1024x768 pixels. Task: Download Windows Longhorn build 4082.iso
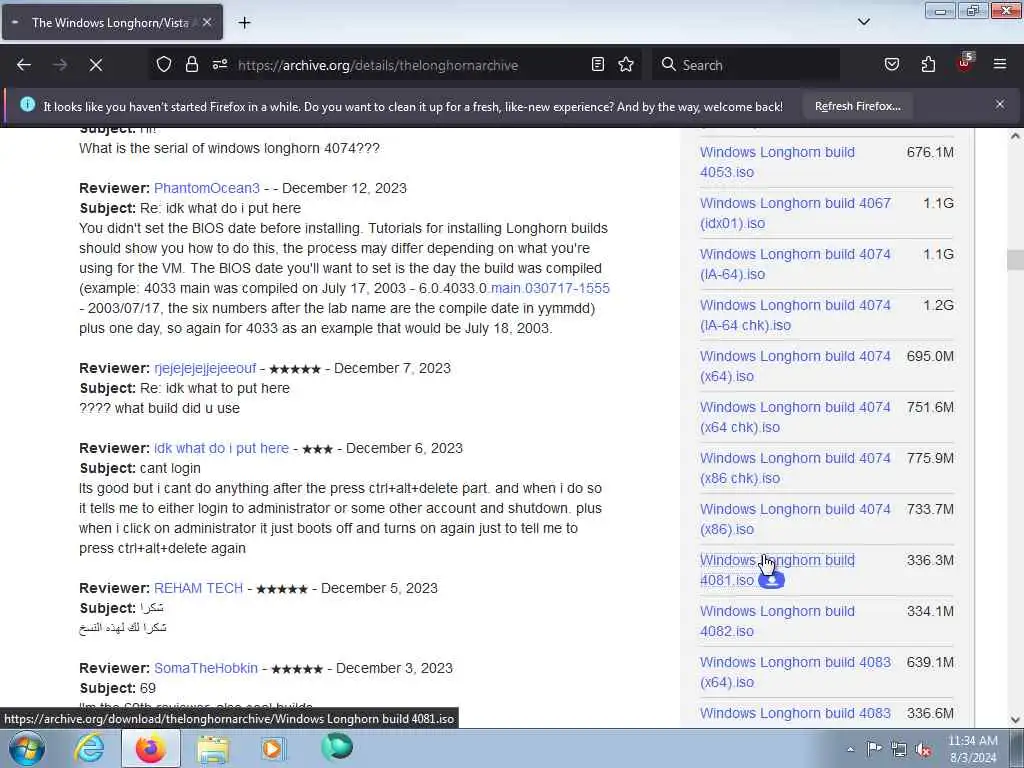point(777,620)
